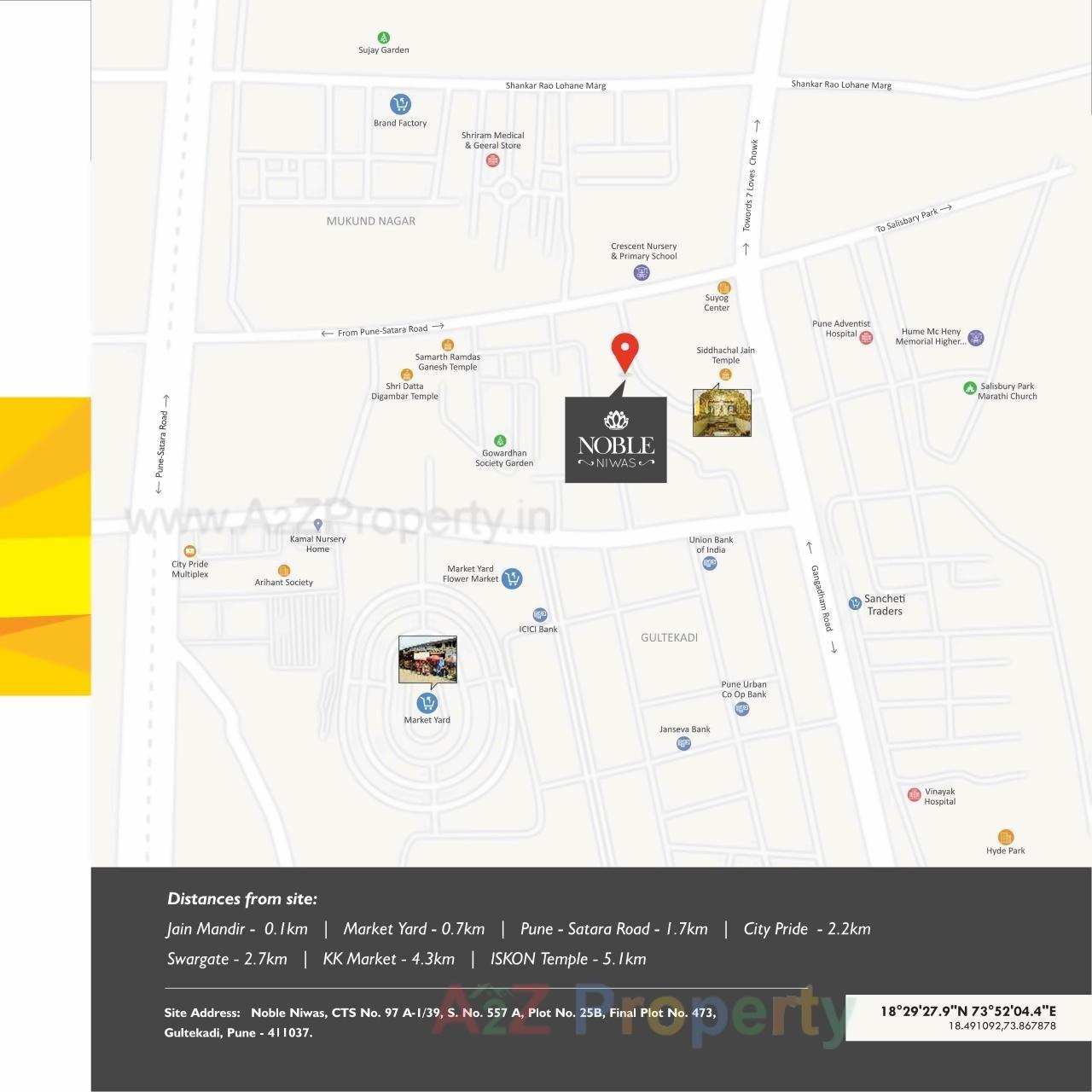Select the Market Yard Flower Market cart icon
1092x1092 pixels.
click(512, 578)
